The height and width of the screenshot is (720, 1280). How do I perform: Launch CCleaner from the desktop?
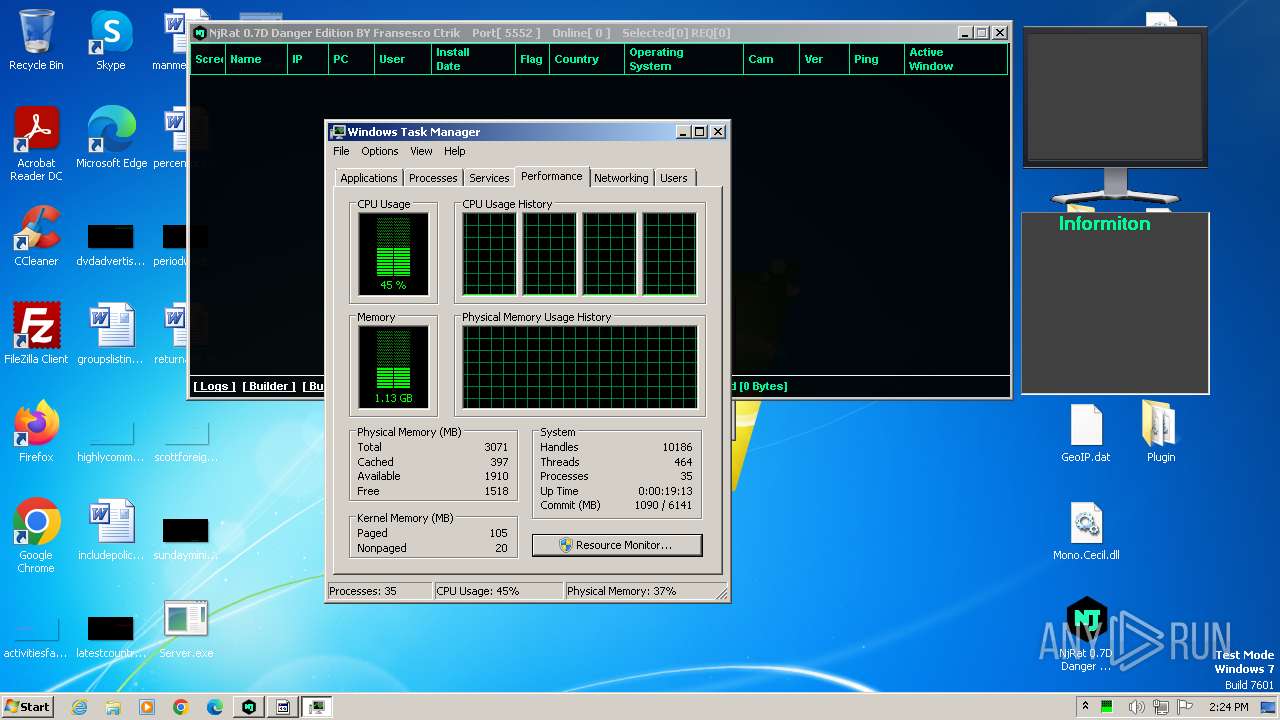[36, 236]
